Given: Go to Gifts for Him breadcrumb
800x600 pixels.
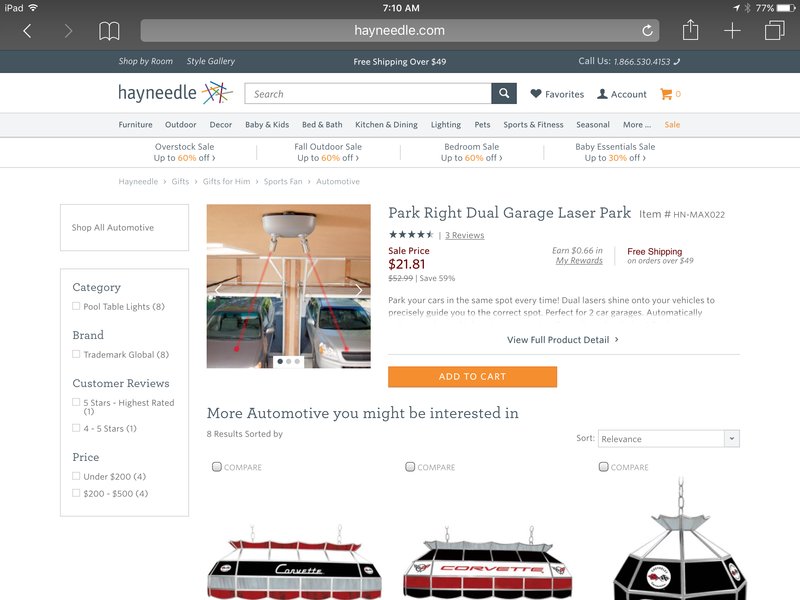Looking at the screenshot, I should click(x=227, y=181).
